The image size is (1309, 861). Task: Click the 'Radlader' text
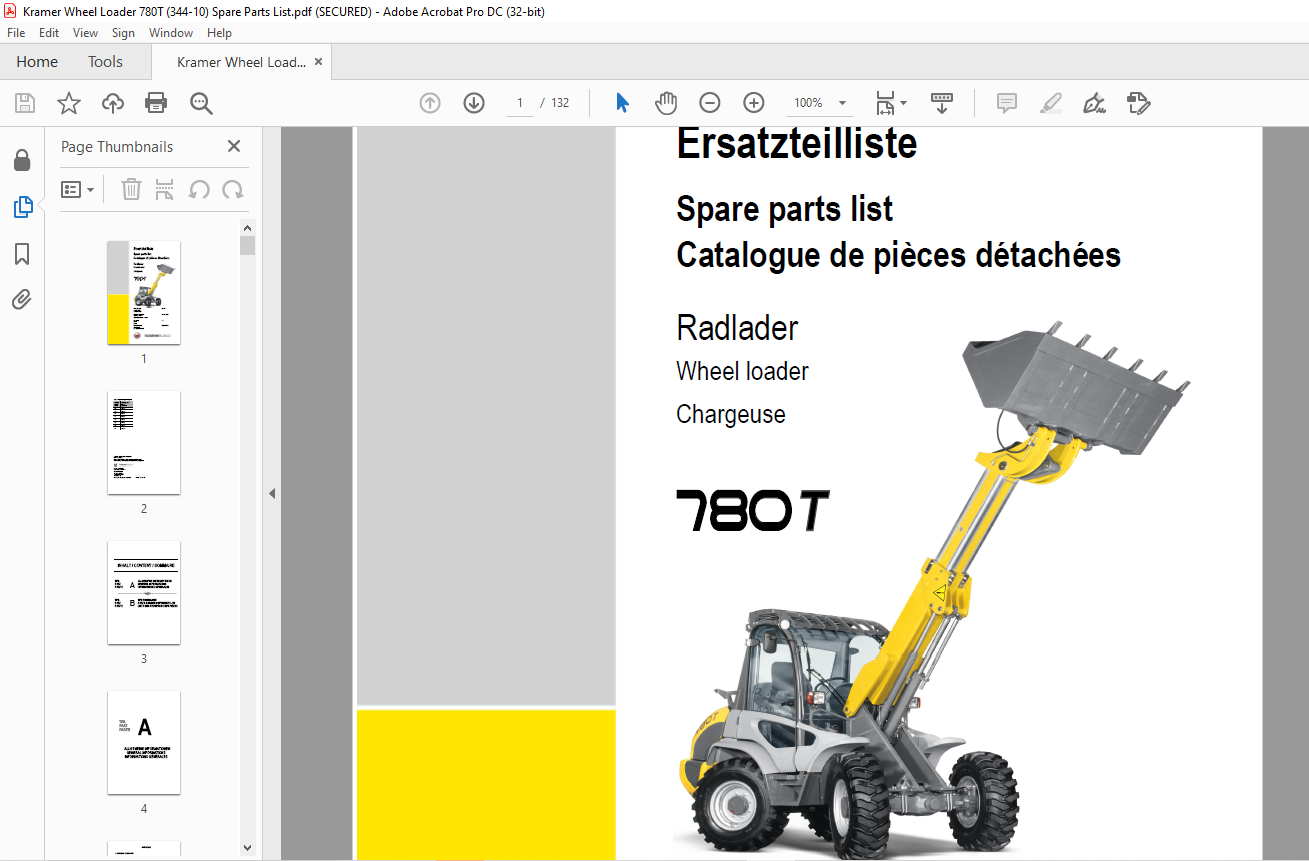click(737, 328)
